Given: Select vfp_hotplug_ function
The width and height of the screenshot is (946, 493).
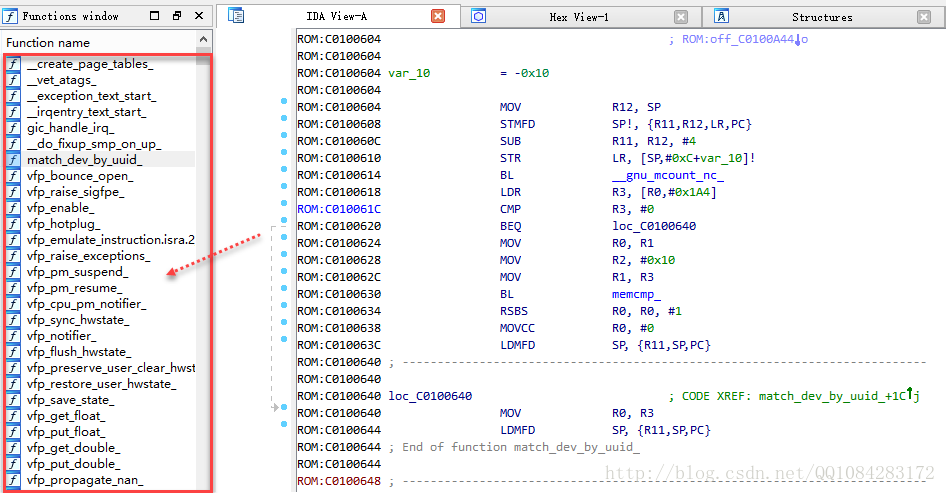Looking at the screenshot, I should coord(64,224).
